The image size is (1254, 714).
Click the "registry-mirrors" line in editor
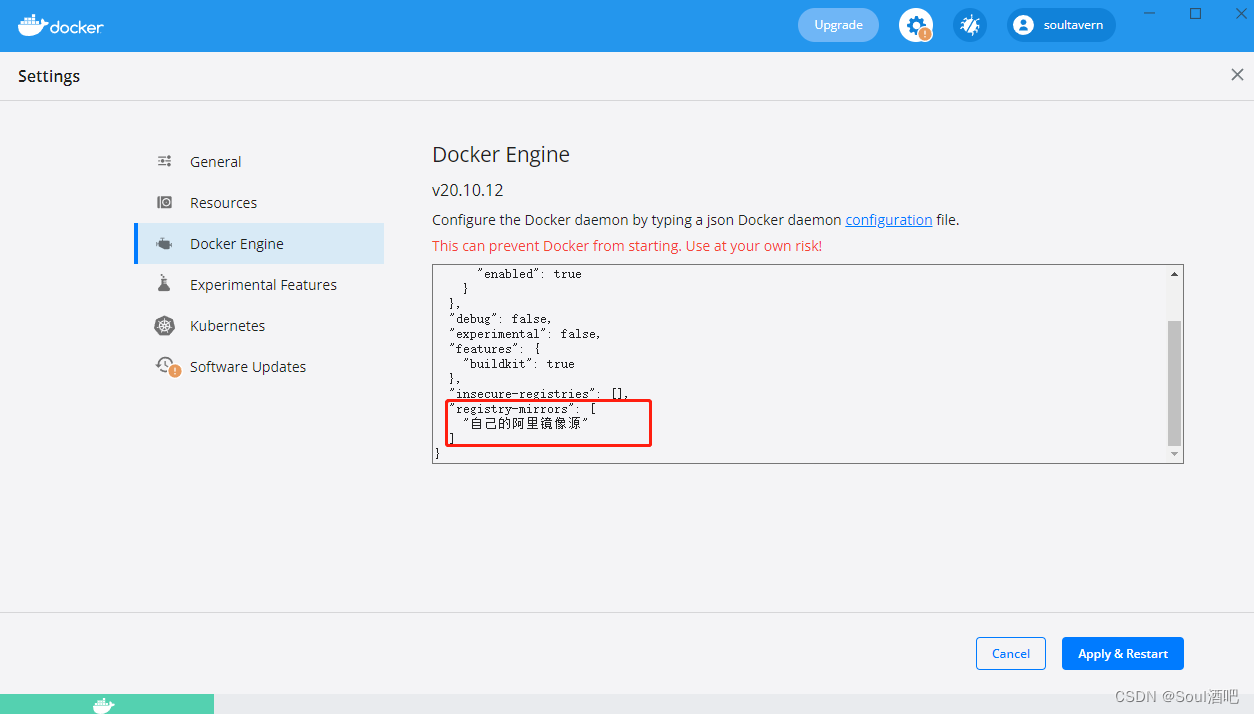coord(524,409)
